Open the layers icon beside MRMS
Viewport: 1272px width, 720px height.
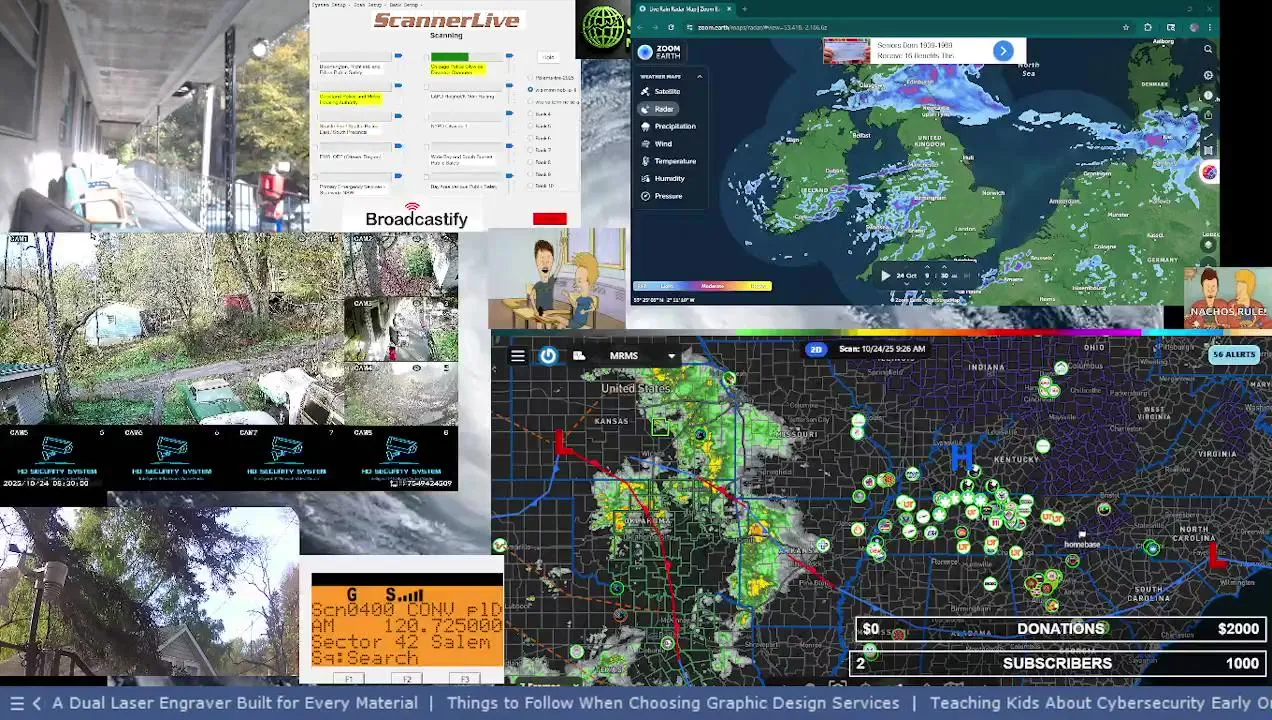point(579,356)
